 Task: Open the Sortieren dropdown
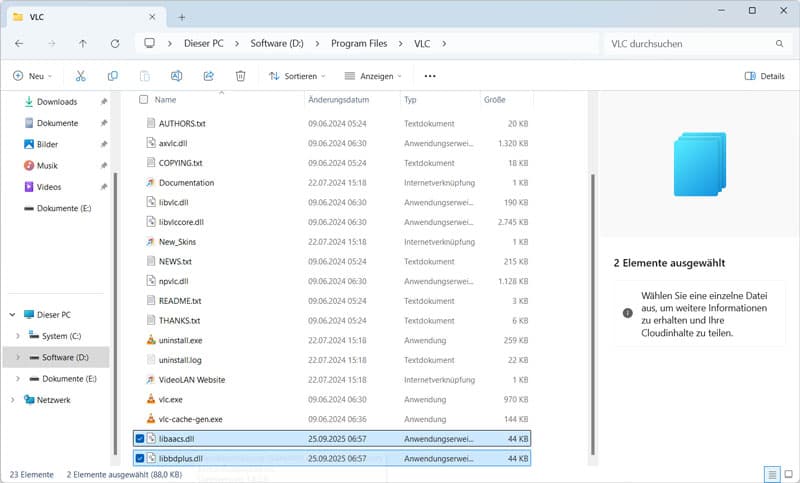coord(296,76)
